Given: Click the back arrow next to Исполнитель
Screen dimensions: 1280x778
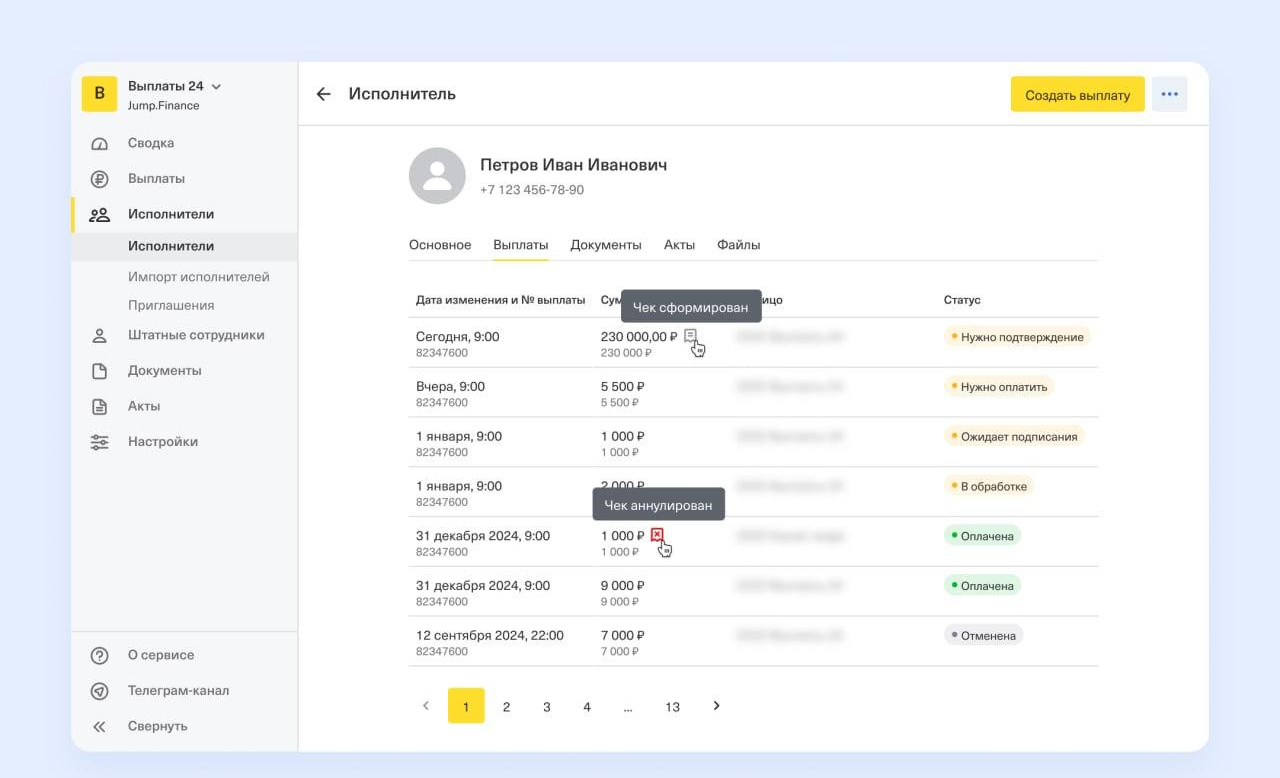Looking at the screenshot, I should [x=323, y=94].
